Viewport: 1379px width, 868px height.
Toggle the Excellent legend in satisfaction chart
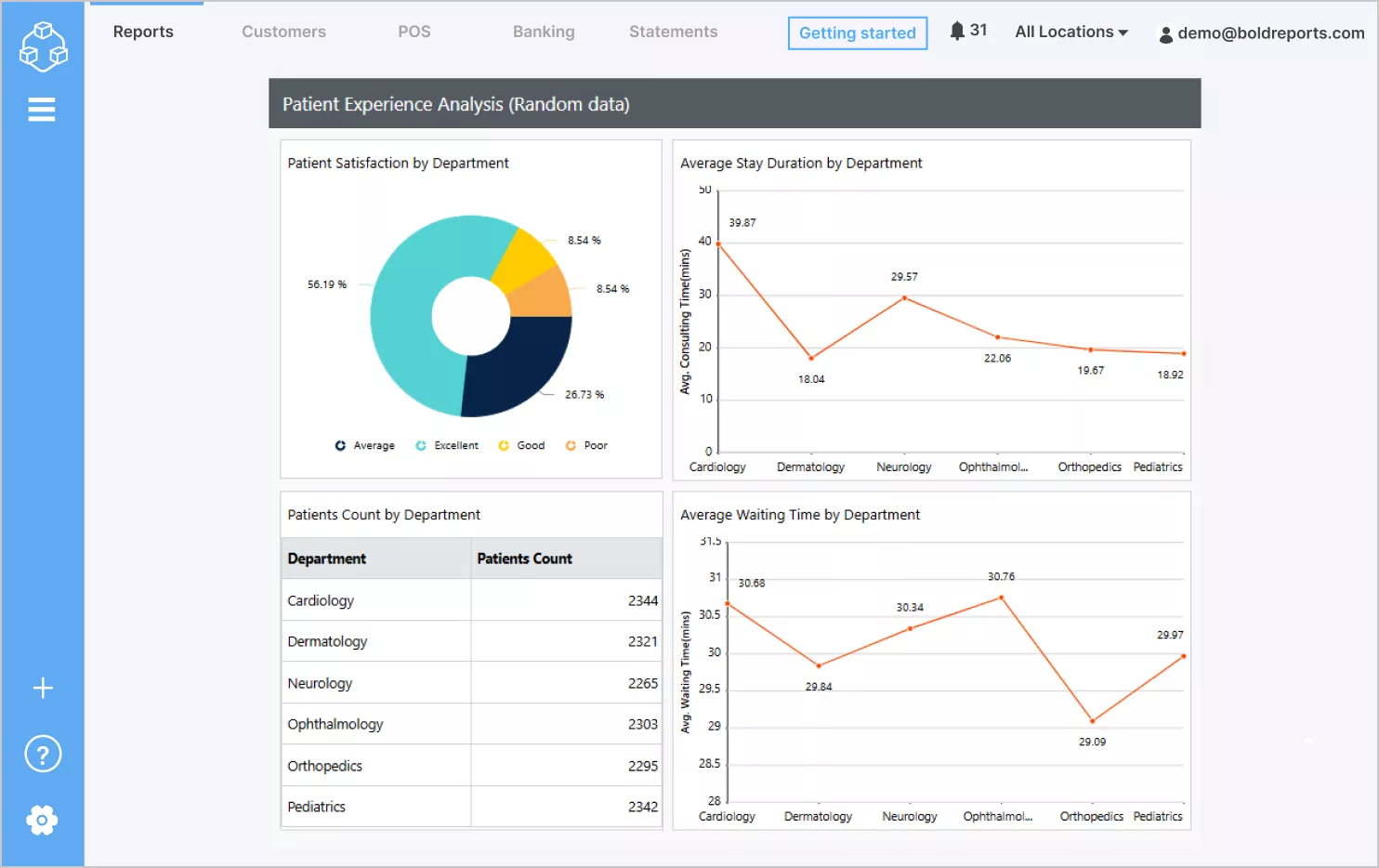pos(447,445)
